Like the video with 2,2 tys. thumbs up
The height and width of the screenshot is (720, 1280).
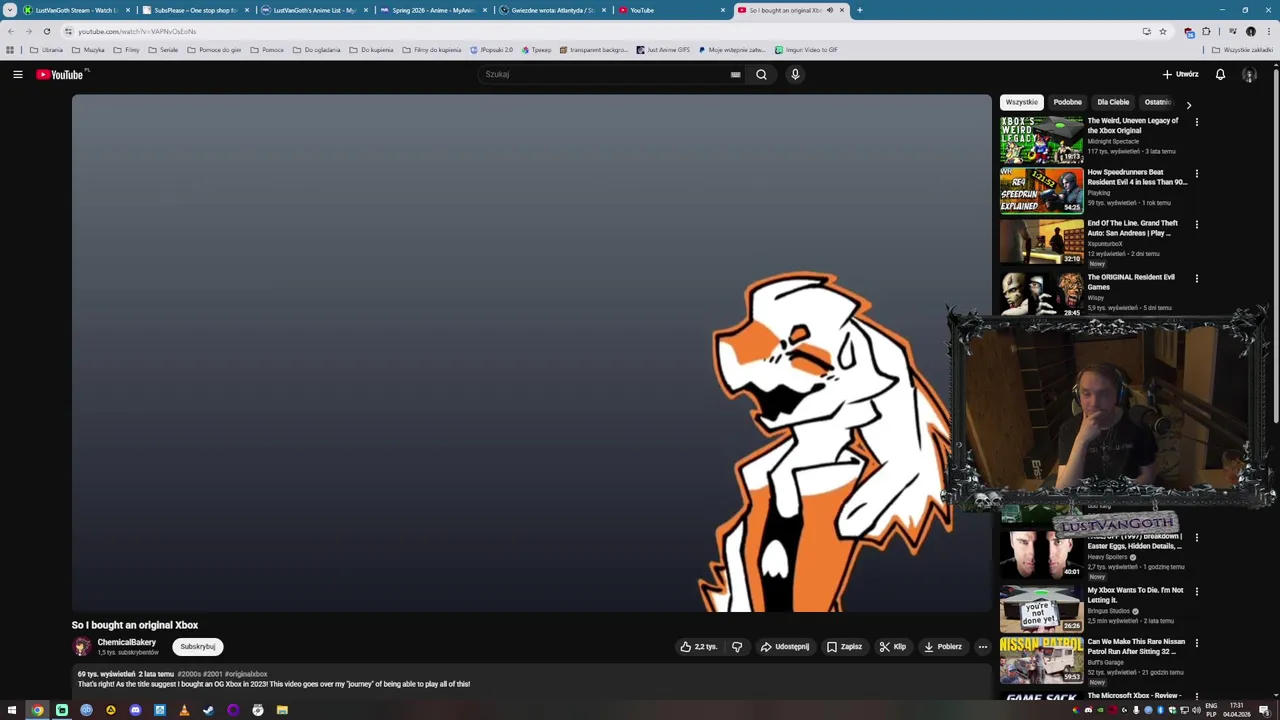[x=699, y=647]
